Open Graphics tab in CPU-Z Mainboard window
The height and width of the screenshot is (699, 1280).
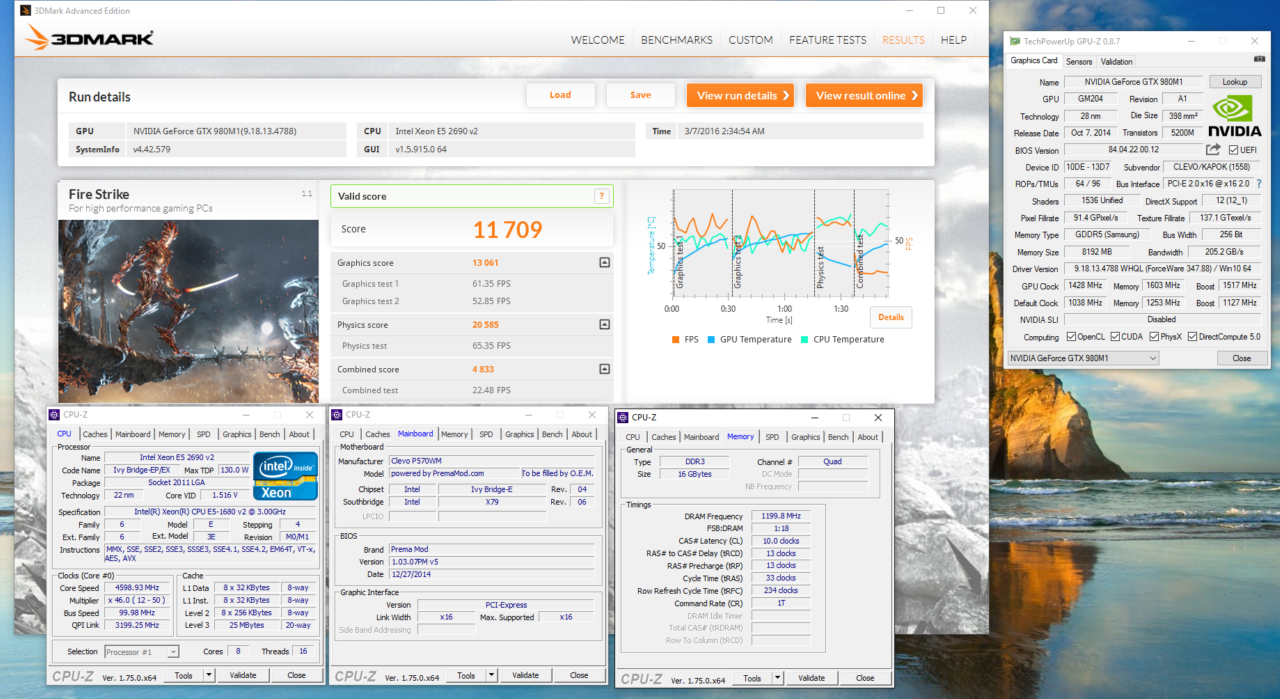pyautogui.click(x=519, y=434)
